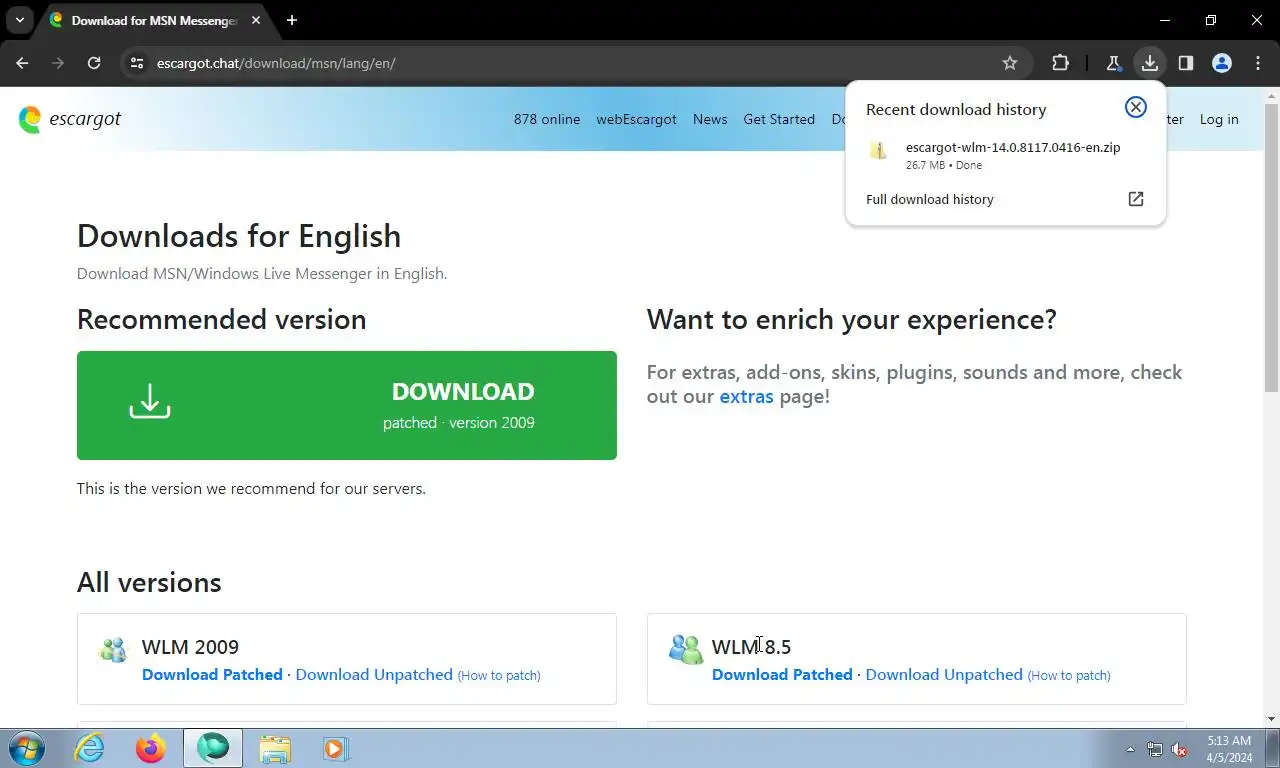Click the downloaded zip file icon

click(878, 151)
